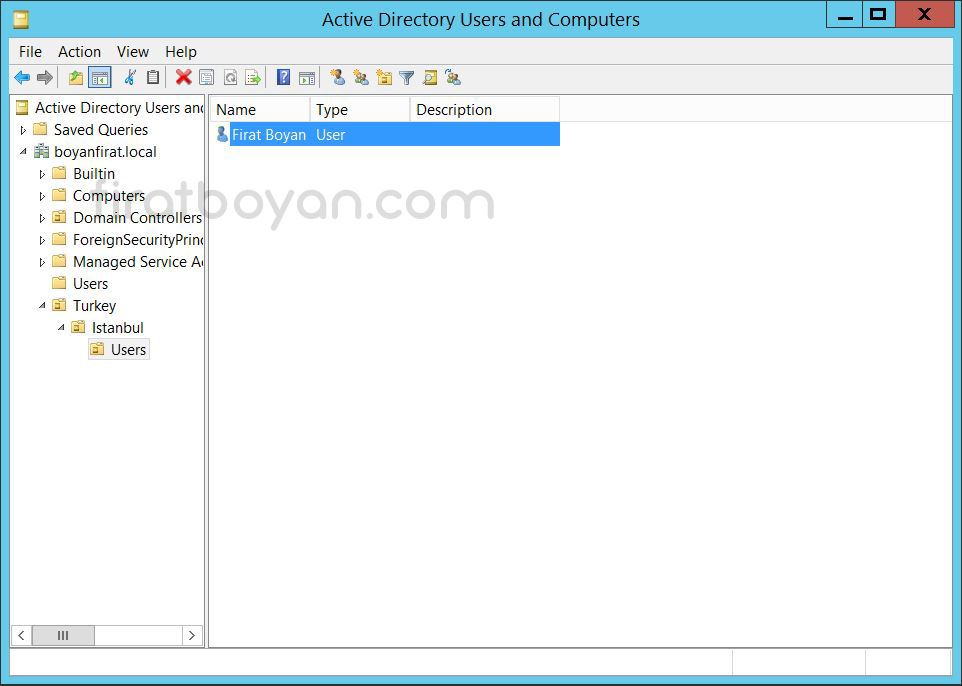Click the tree pane horizontal scrollbar thumb
Viewport: 962px width, 686px height.
coord(63,636)
